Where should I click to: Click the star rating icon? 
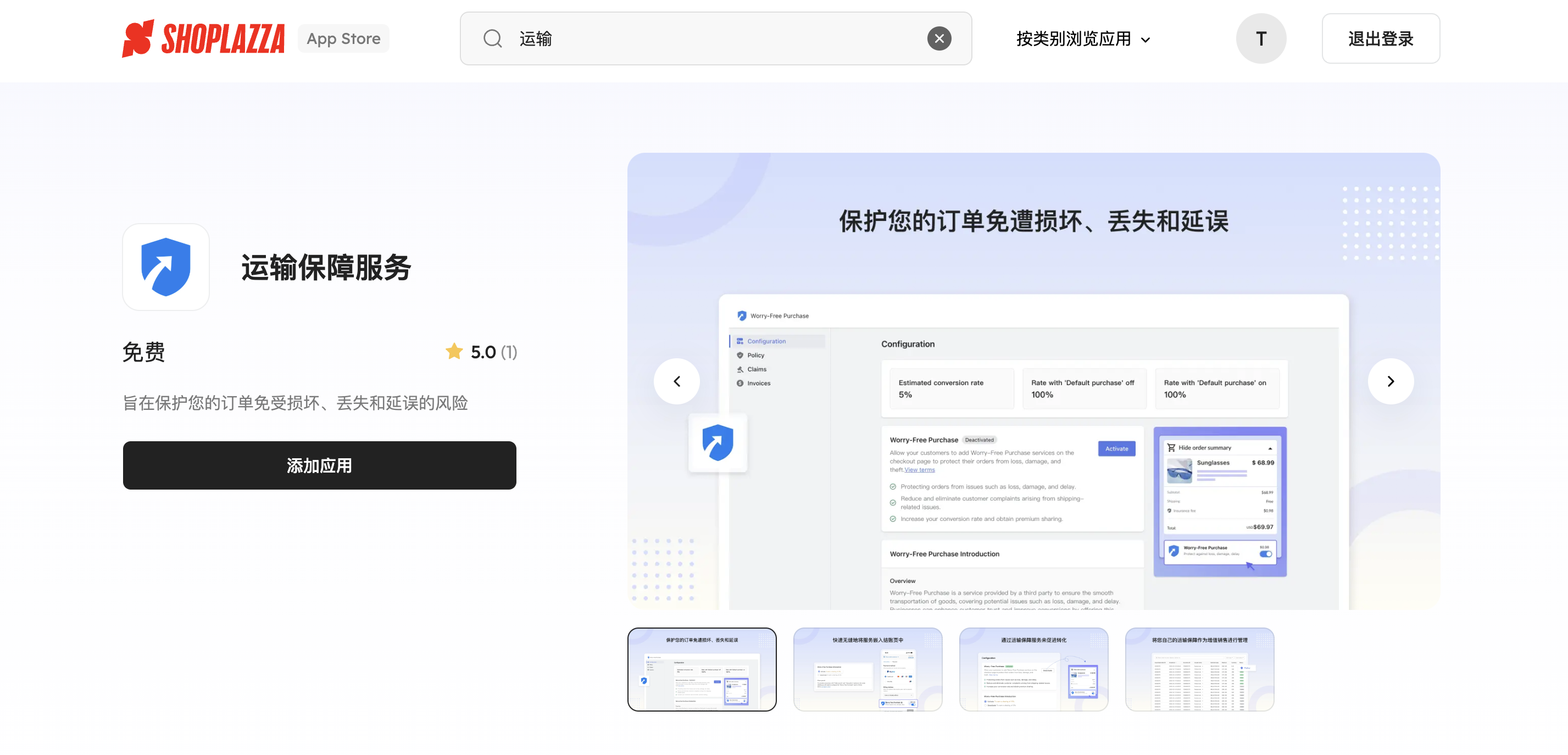[453, 351]
